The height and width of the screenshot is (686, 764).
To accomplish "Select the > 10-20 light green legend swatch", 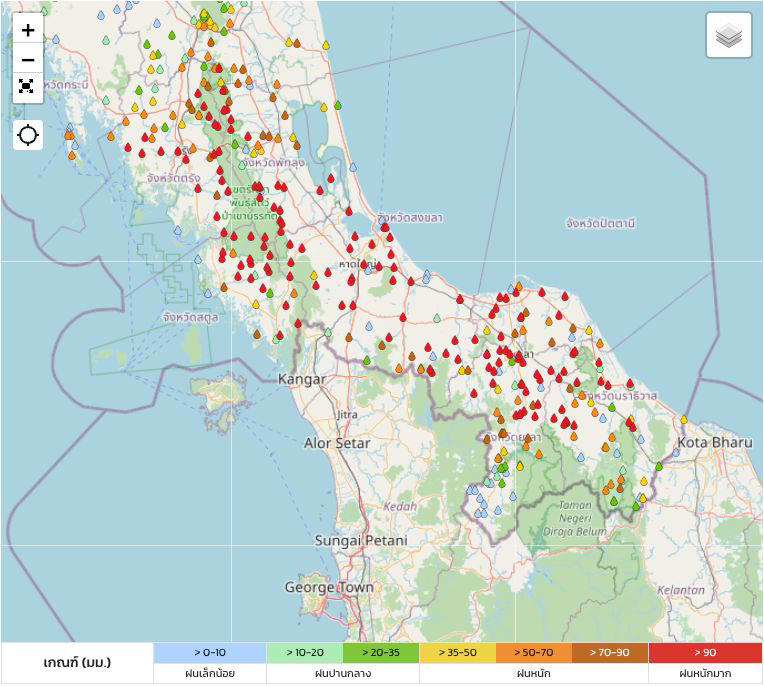I will click(304, 653).
